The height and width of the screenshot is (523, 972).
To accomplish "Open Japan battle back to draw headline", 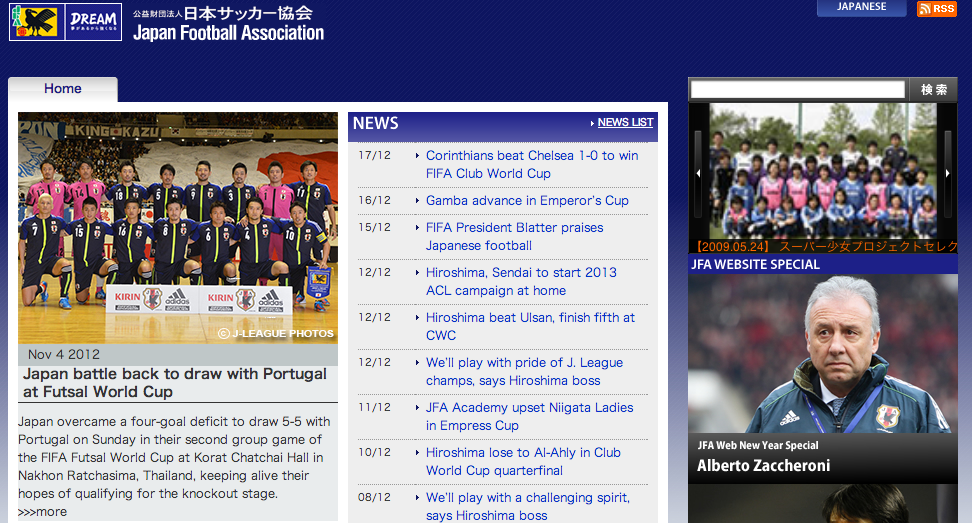I will coord(175,383).
